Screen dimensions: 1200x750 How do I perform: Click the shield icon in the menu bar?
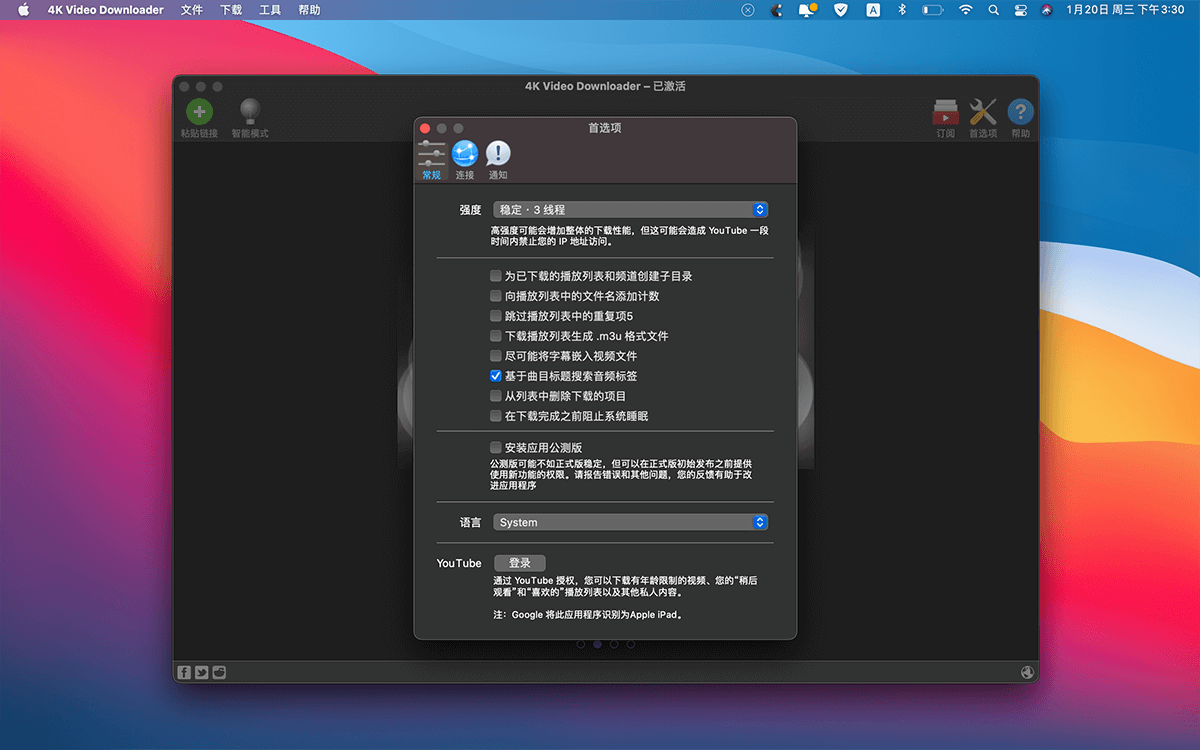point(841,10)
